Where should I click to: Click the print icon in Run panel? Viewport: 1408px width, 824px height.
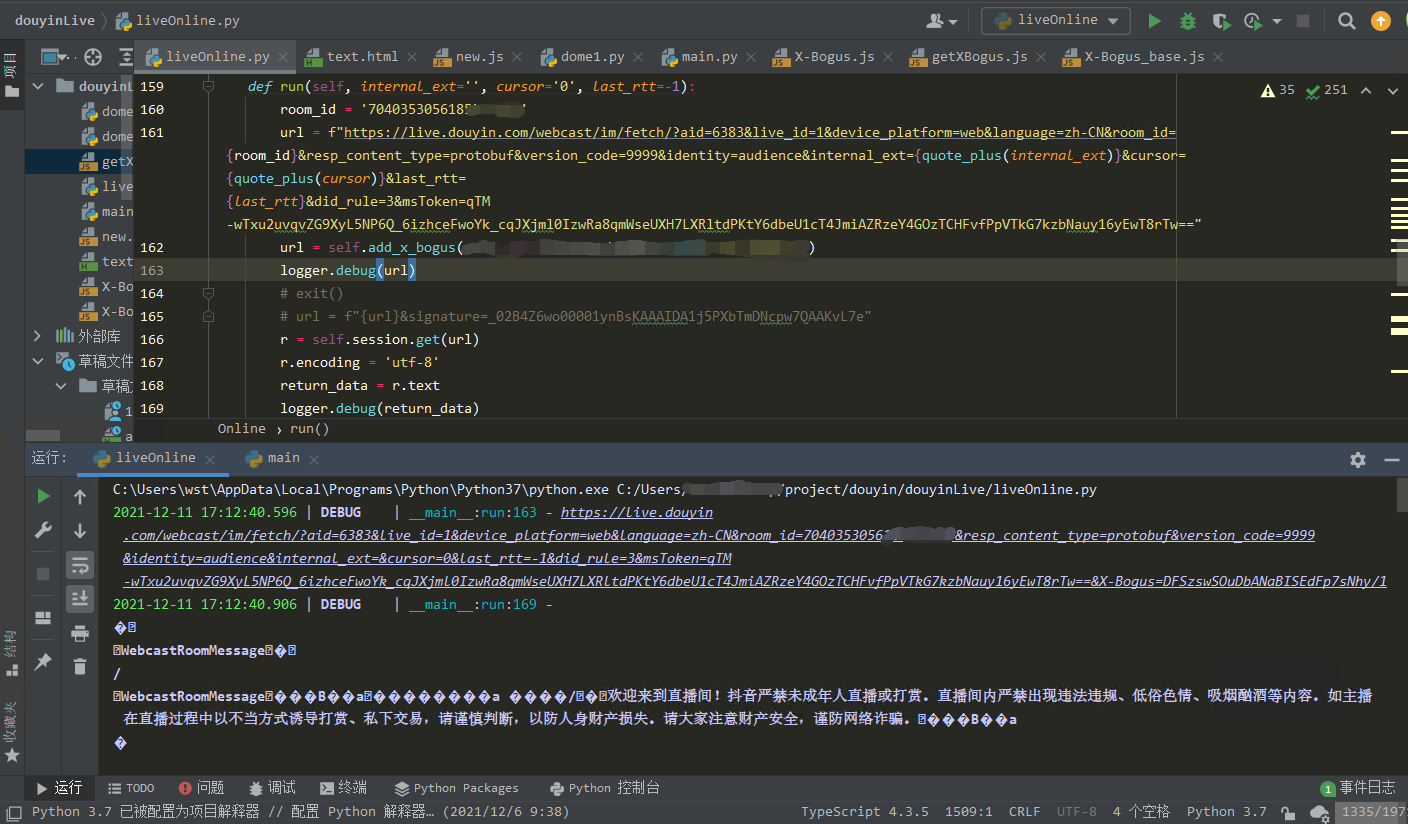pos(80,632)
